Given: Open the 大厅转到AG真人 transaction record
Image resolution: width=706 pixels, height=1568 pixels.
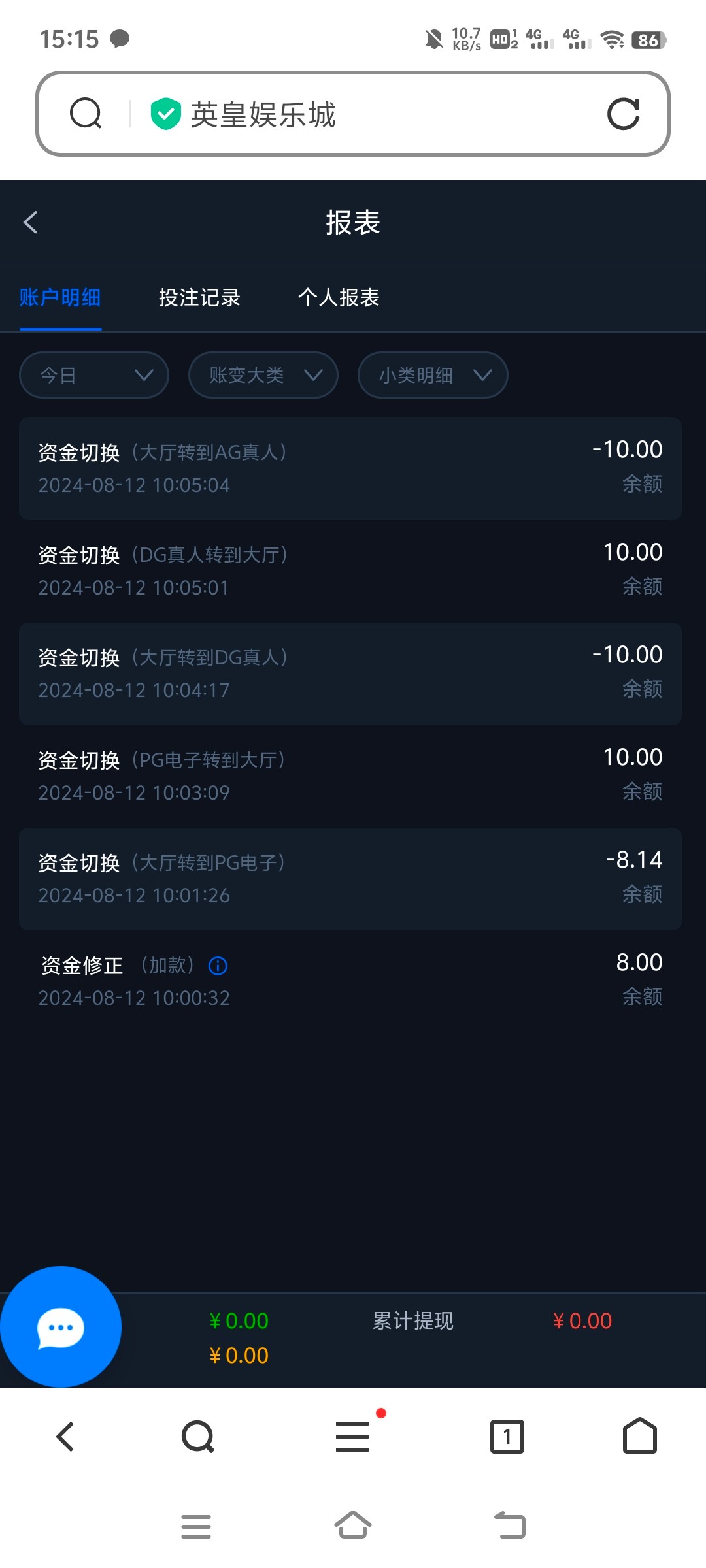Looking at the screenshot, I should point(350,468).
